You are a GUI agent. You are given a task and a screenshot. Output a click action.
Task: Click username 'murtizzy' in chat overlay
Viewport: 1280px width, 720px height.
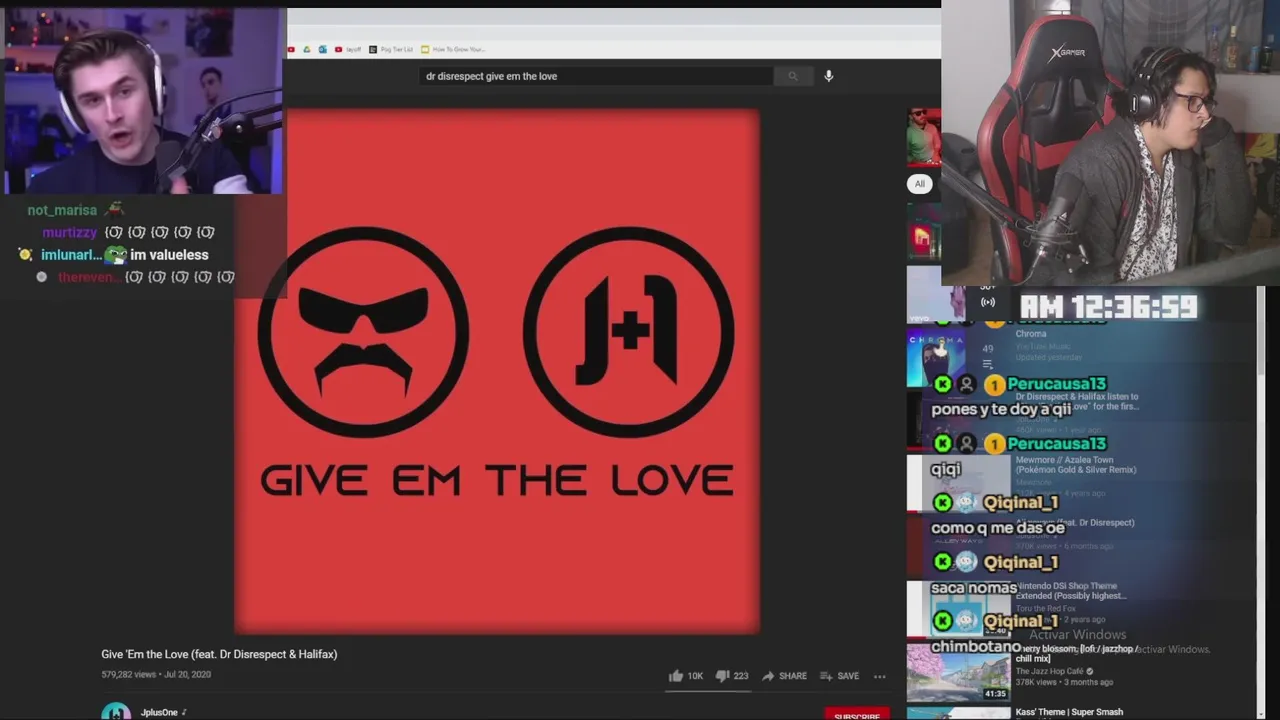pos(69,232)
